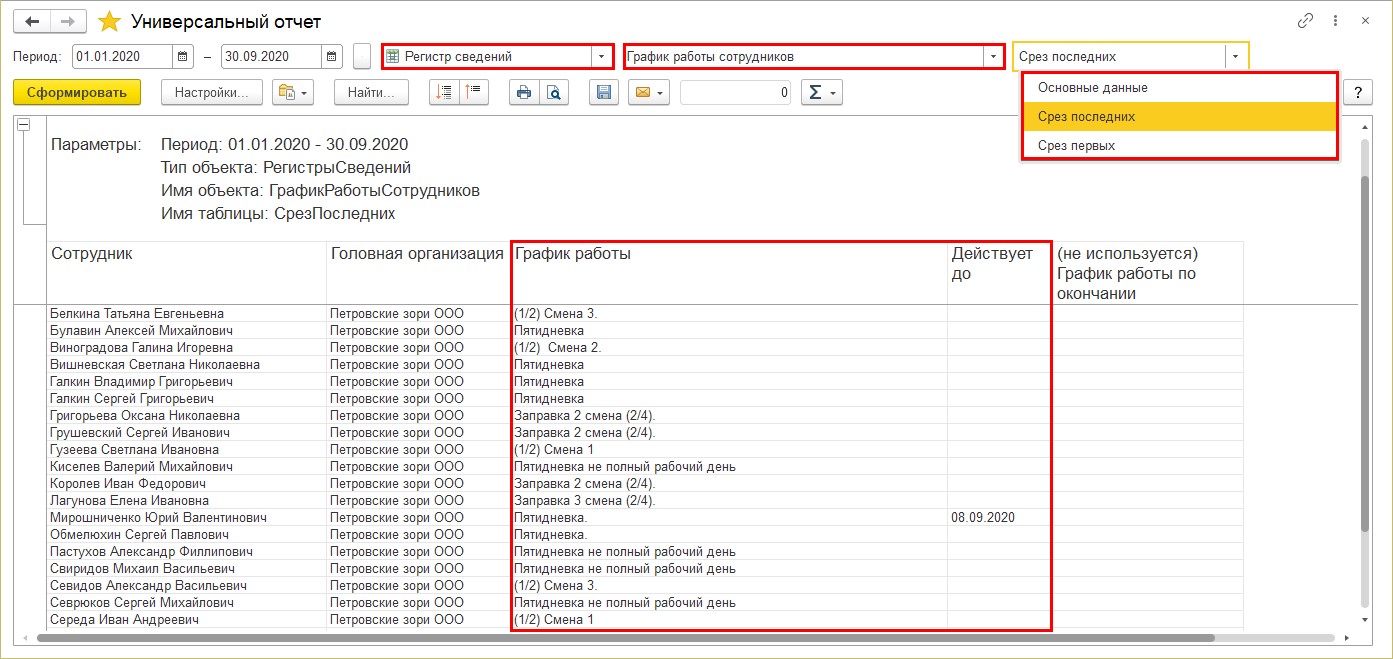Select cell 'Середа Иван Андреевич'
The image size is (1393, 659).
point(186,620)
